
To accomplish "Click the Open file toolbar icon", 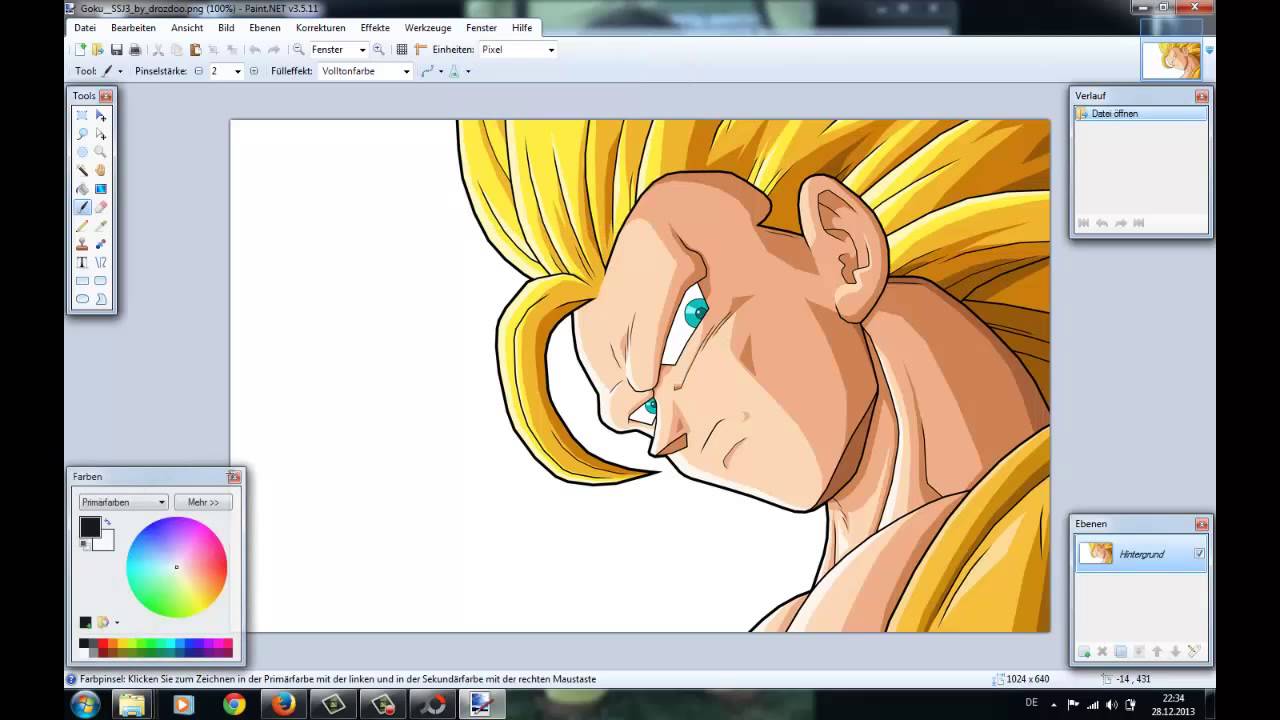I will pyautogui.click(x=97, y=49).
